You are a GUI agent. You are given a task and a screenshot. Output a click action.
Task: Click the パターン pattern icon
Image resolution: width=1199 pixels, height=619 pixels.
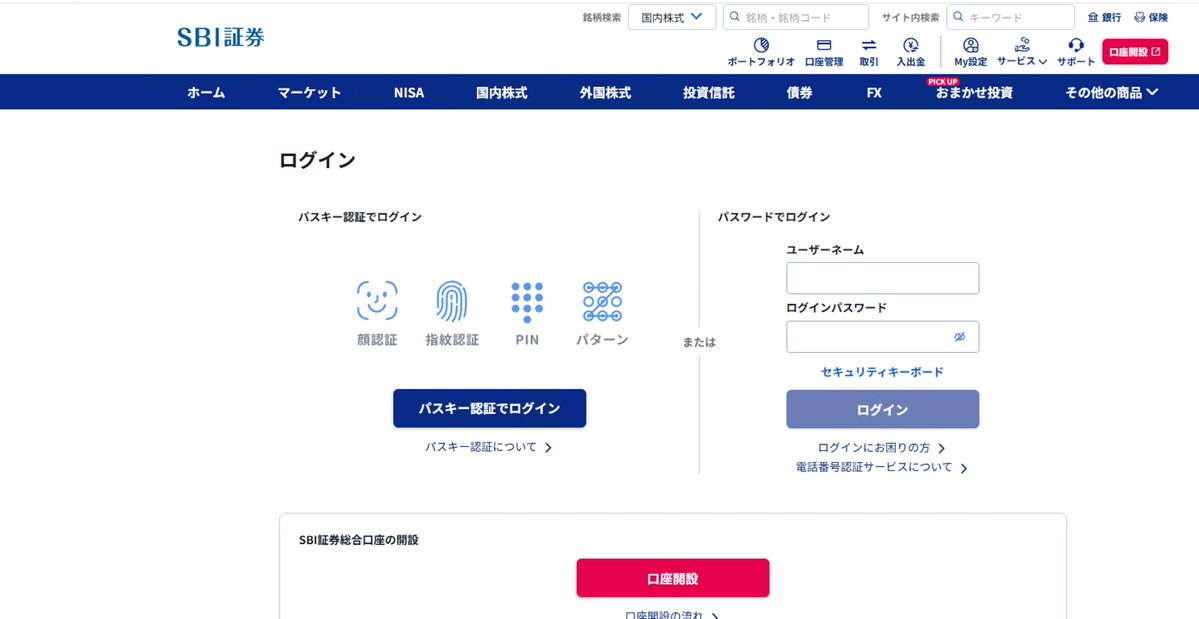(x=602, y=302)
